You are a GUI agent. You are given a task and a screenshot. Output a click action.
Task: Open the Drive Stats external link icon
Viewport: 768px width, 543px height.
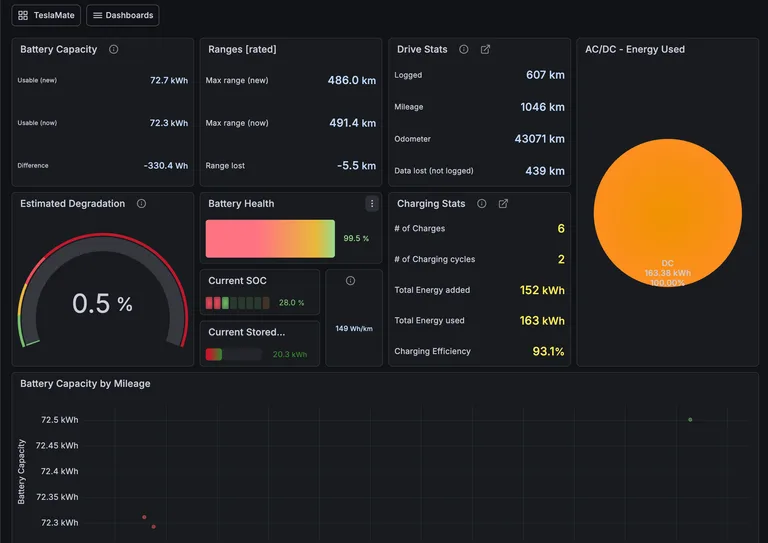point(485,49)
